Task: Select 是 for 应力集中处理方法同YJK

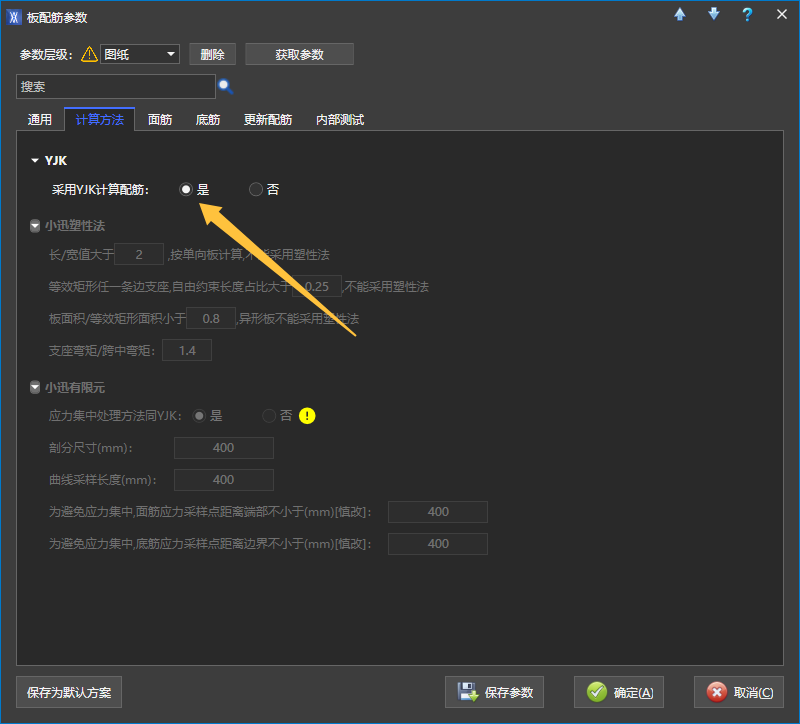Action: coord(199,416)
